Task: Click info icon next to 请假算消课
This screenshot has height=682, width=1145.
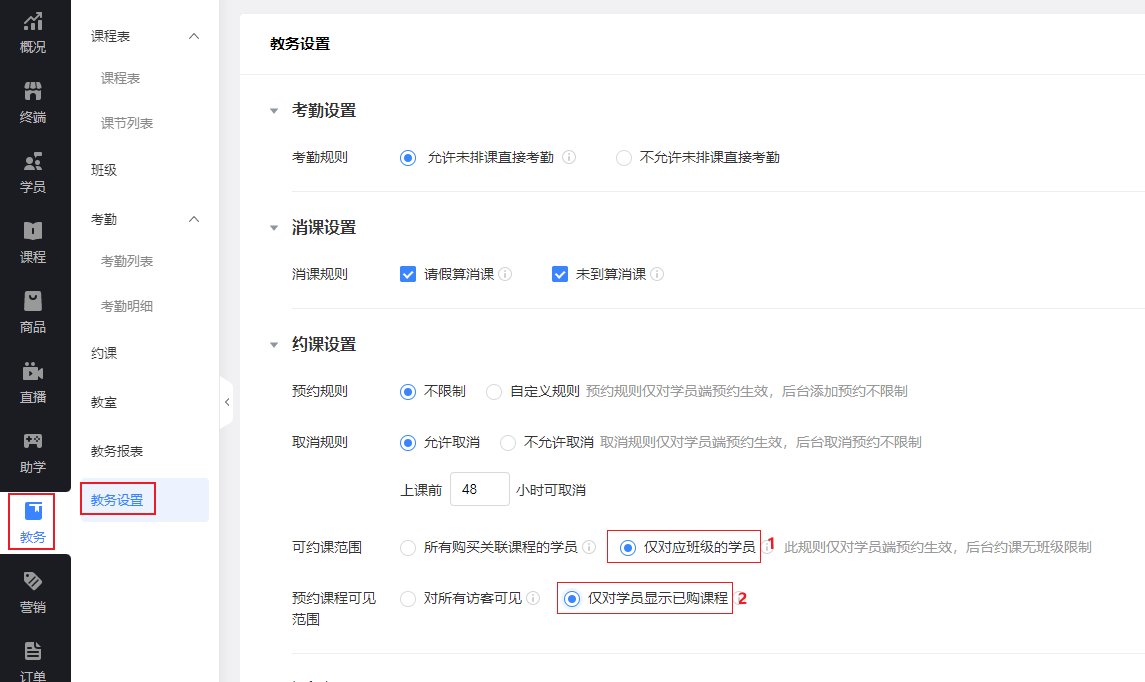Action: 505,274
